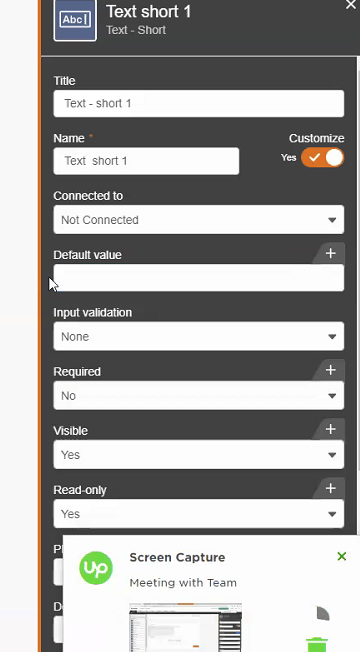Click the plus icon beside Read-only

pos(330,488)
